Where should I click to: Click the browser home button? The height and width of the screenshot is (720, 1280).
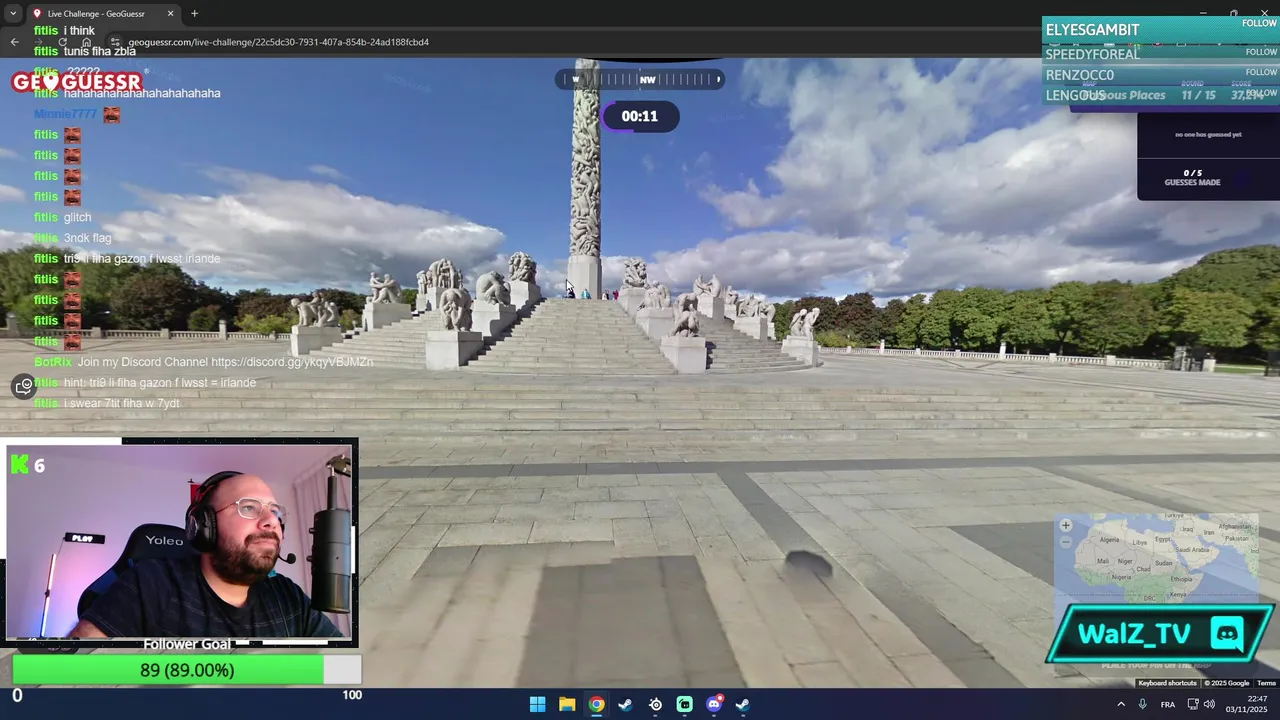pyautogui.click(x=86, y=42)
